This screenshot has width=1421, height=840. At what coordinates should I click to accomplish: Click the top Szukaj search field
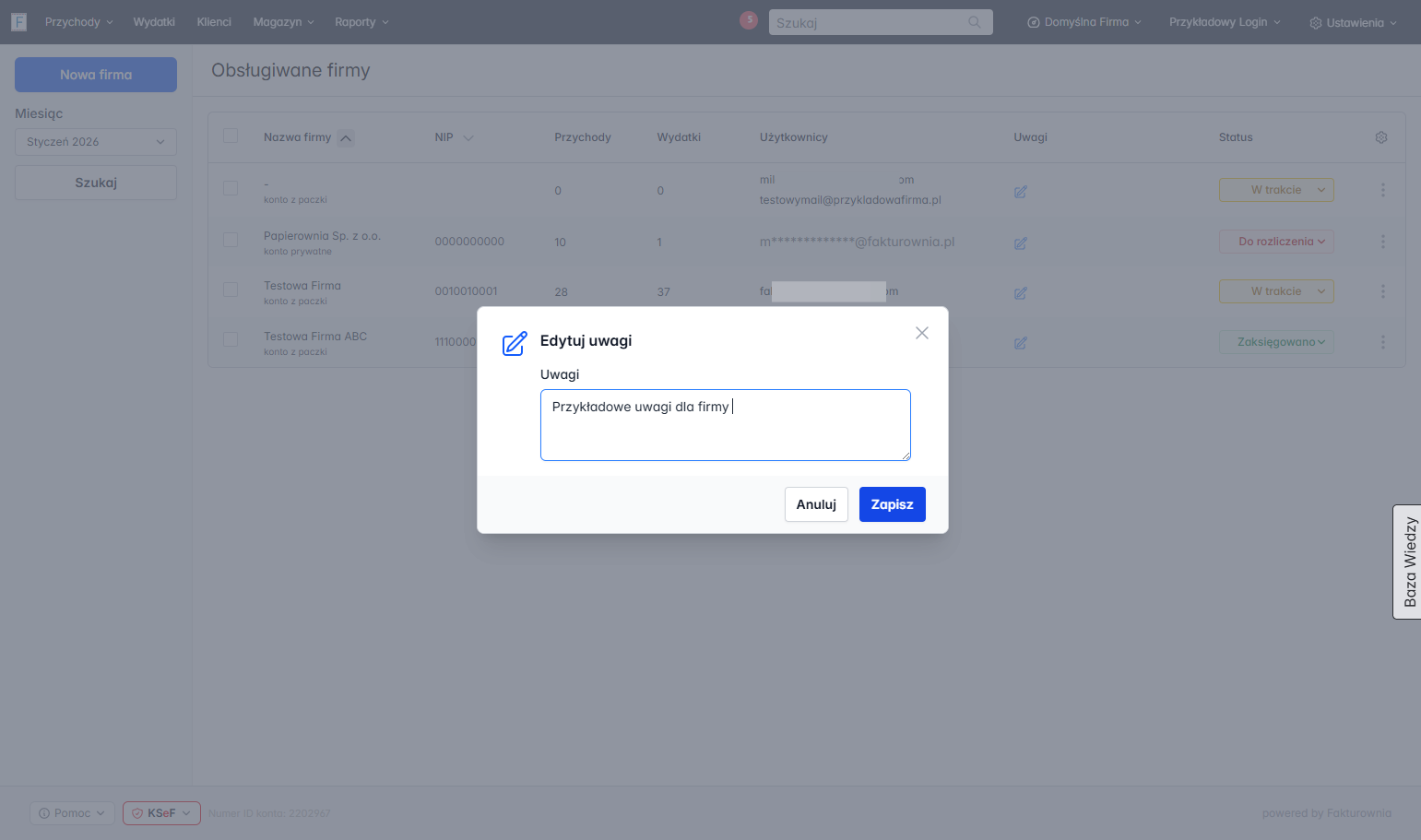881,22
